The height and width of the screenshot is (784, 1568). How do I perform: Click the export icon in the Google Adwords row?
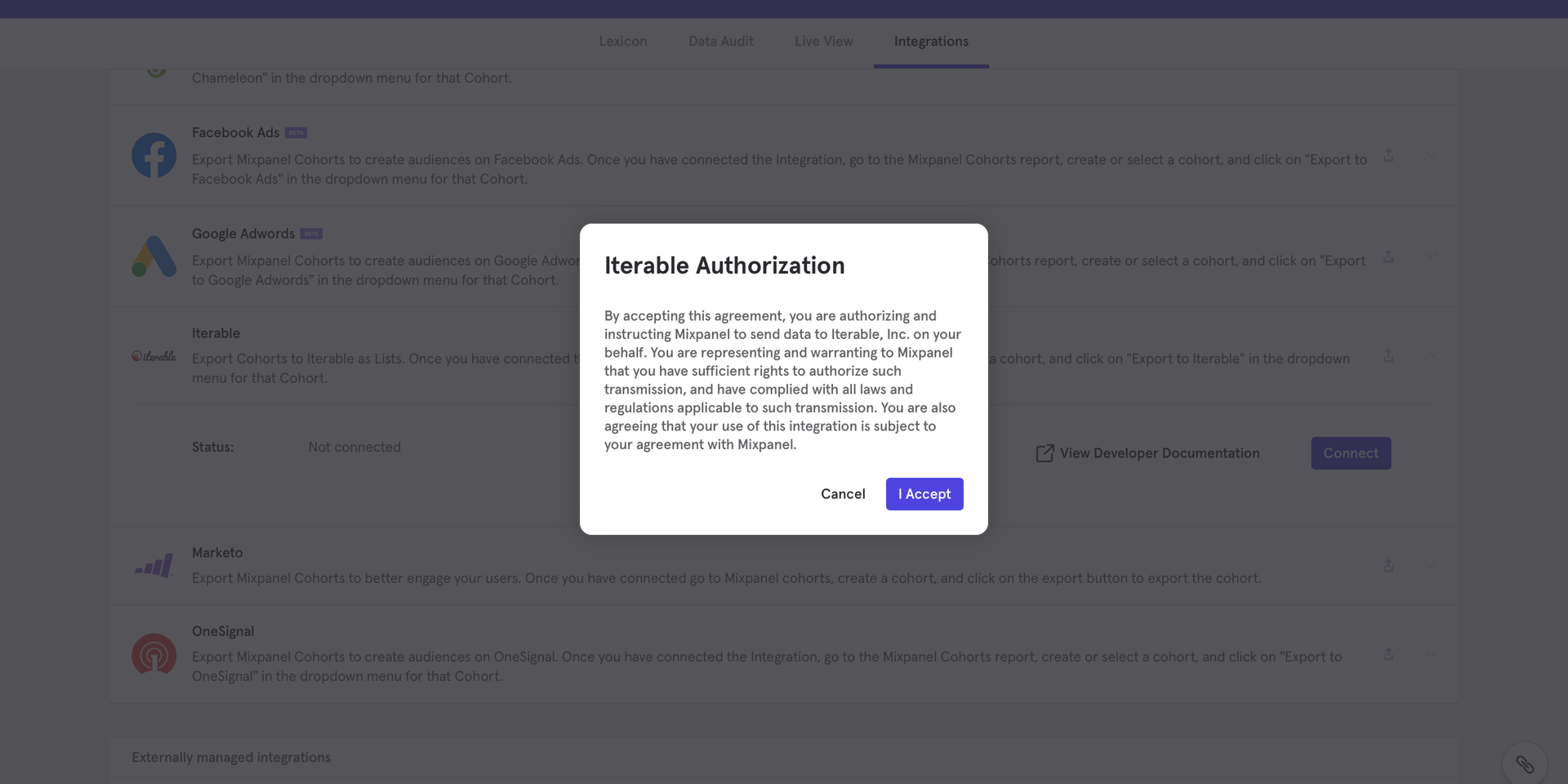tap(1388, 256)
